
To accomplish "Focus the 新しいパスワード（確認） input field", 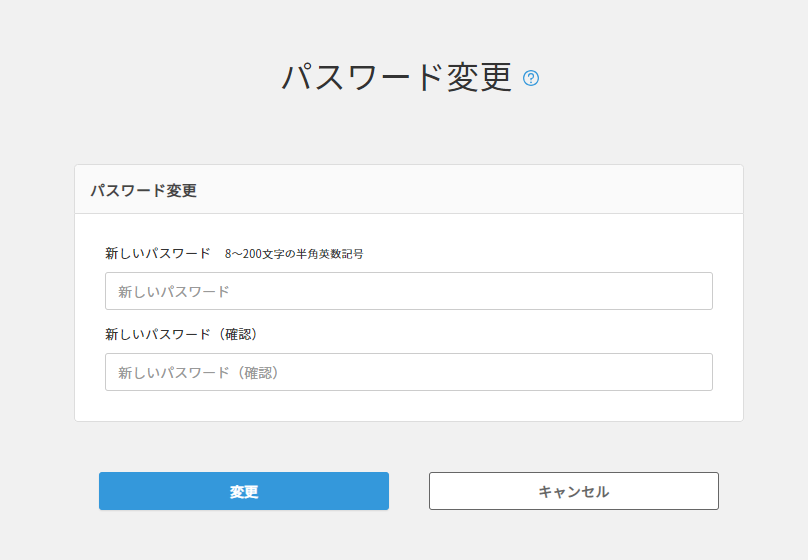I will (x=409, y=372).
